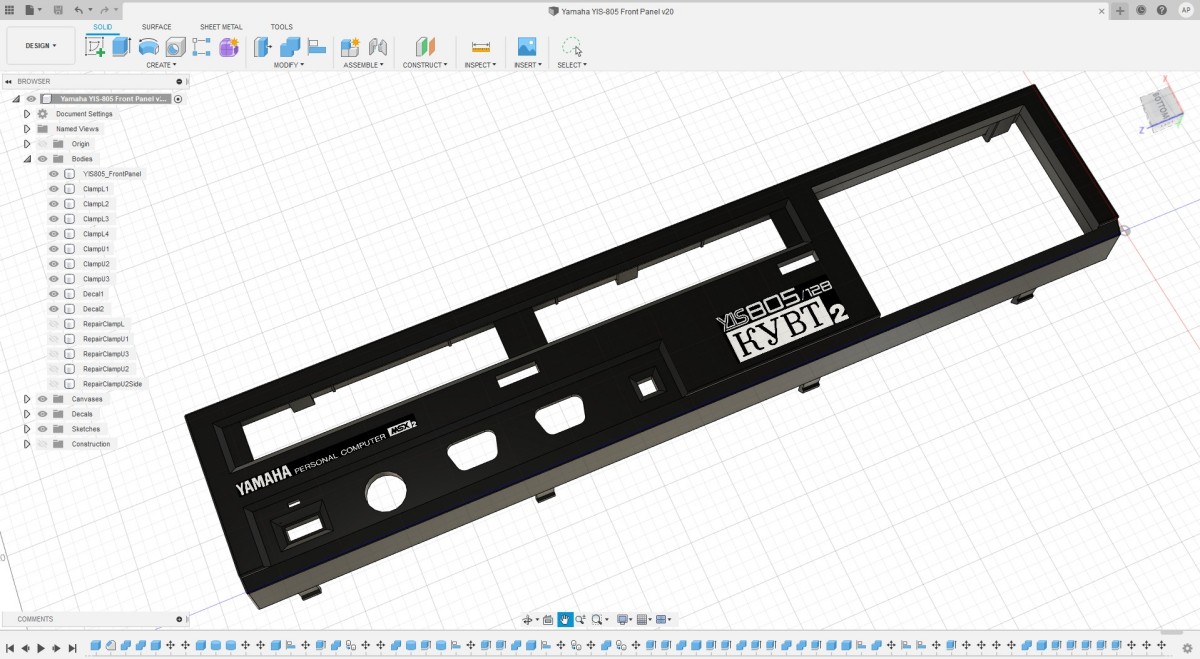Select the Create Sketch tool

coord(96,47)
